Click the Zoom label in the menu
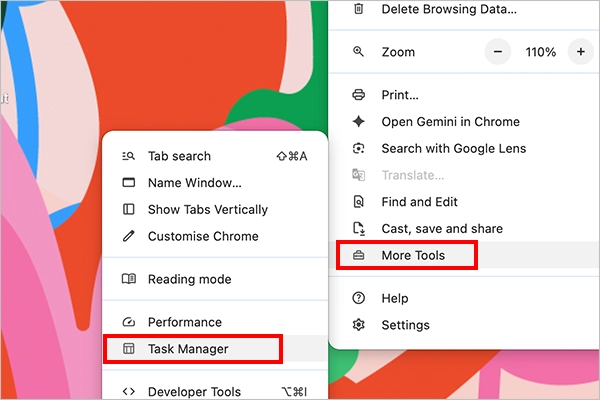The width and height of the screenshot is (600, 400). [x=398, y=52]
